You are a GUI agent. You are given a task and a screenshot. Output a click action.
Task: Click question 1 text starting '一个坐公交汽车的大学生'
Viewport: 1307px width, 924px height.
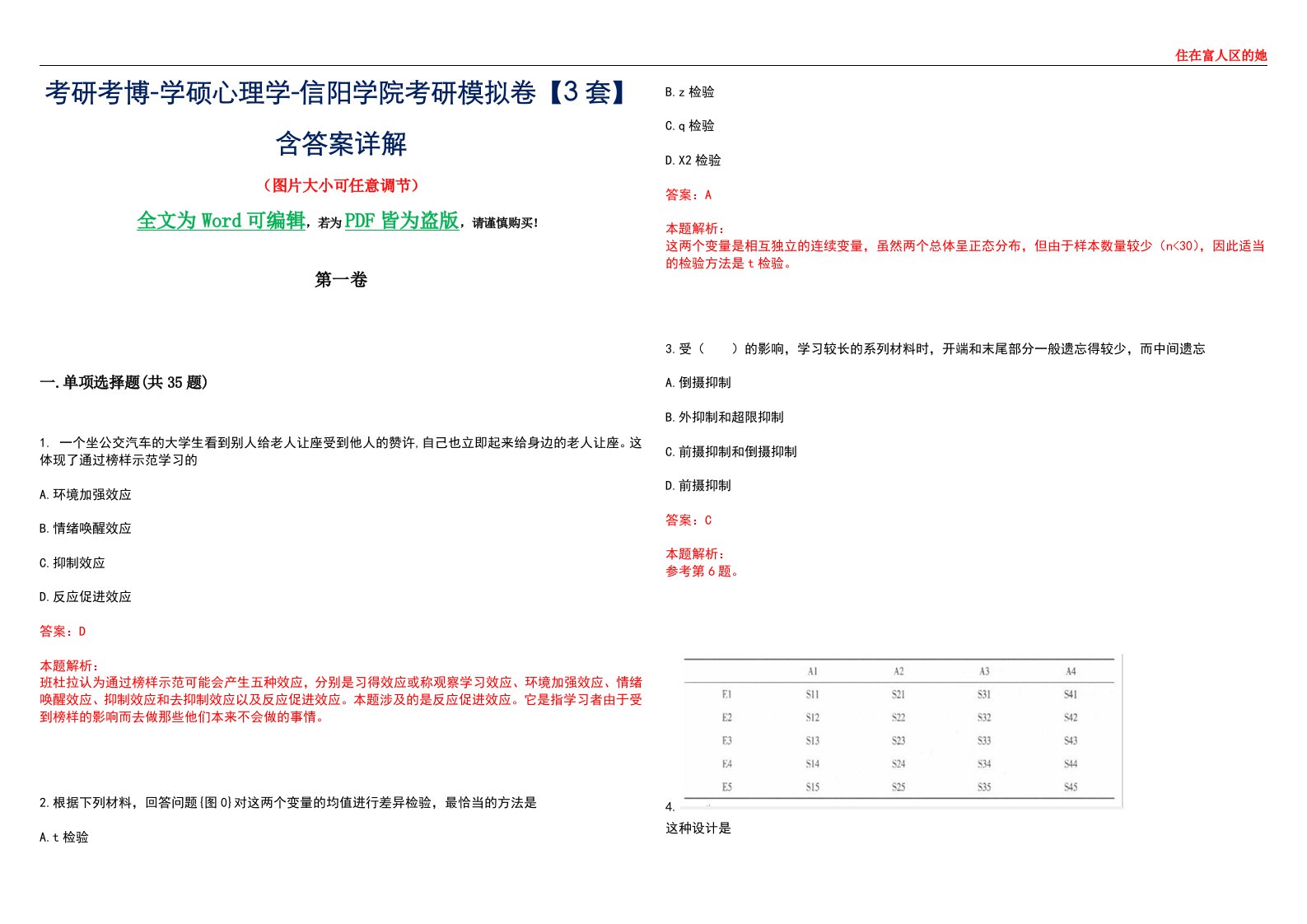[341, 451]
